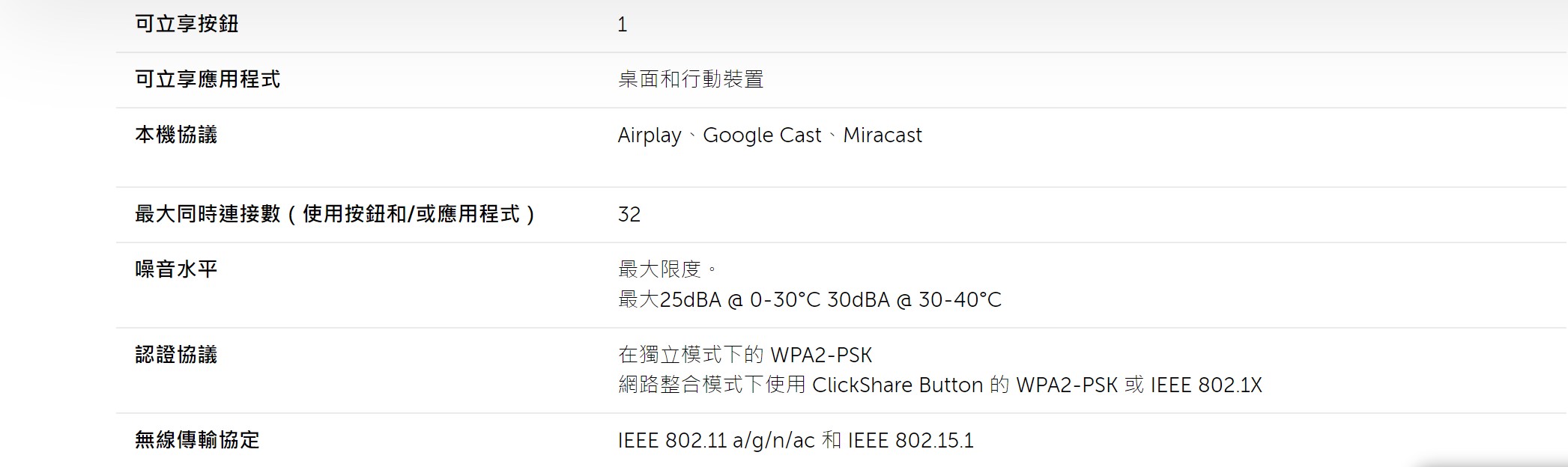Click the 在獨立模式下的 WPA2-PSK line
Screen dimensions: 1568x467
tap(745, 355)
